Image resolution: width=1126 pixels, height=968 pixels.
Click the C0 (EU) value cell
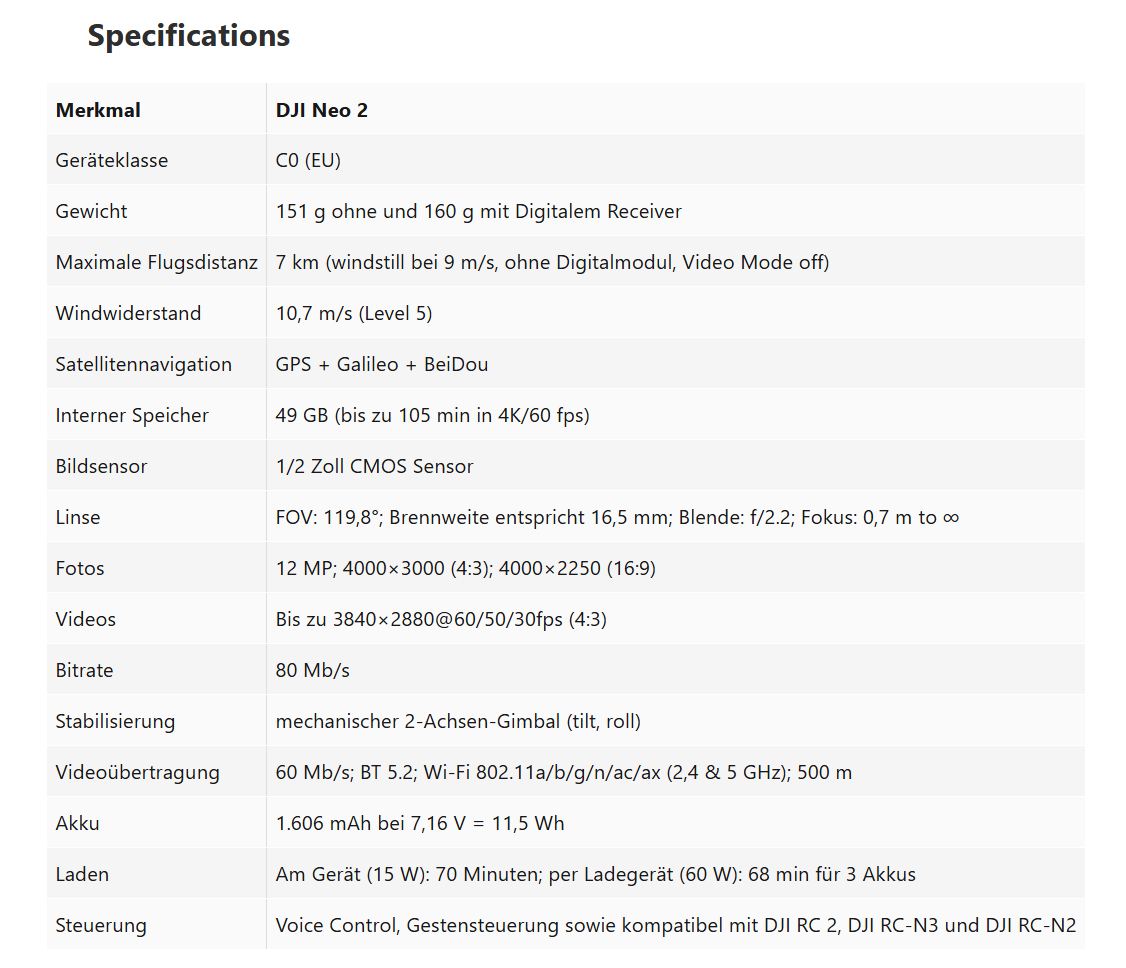coord(308,161)
